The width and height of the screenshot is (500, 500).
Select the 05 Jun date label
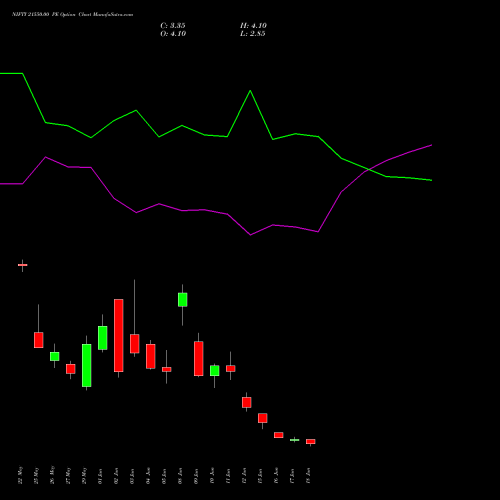coord(164,476)
